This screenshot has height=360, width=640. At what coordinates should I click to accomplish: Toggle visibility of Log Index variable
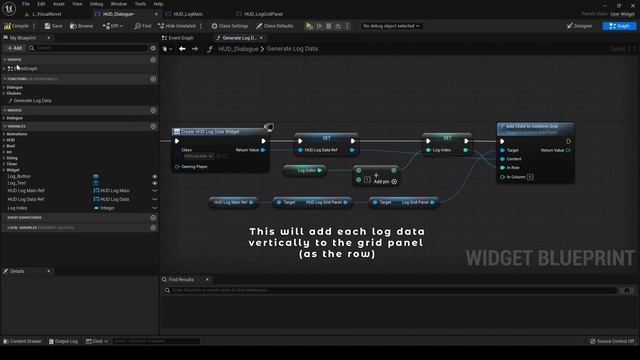coord(155,208)
